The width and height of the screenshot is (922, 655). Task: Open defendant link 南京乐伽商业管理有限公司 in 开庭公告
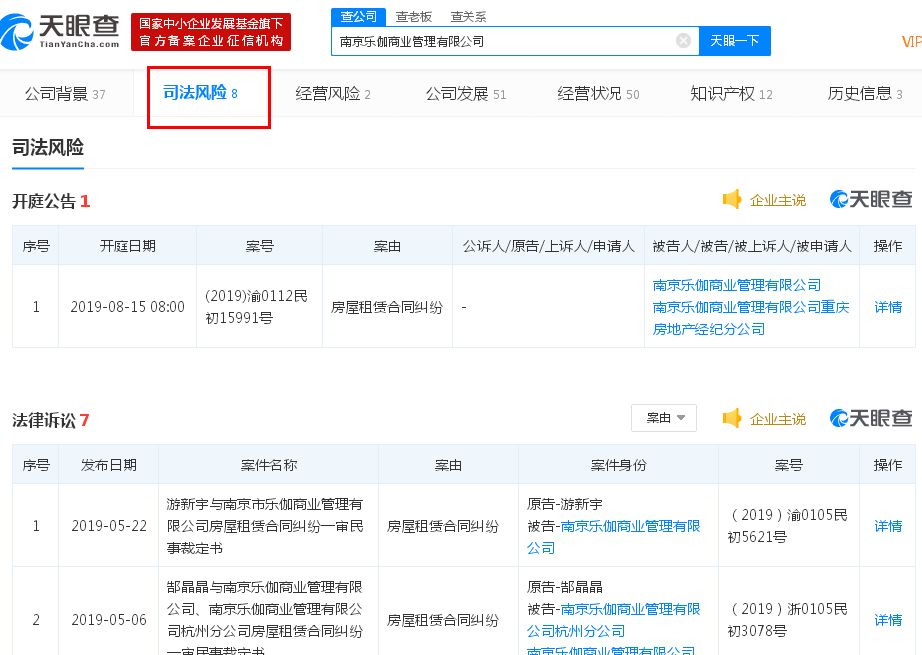tap(736, 285)
